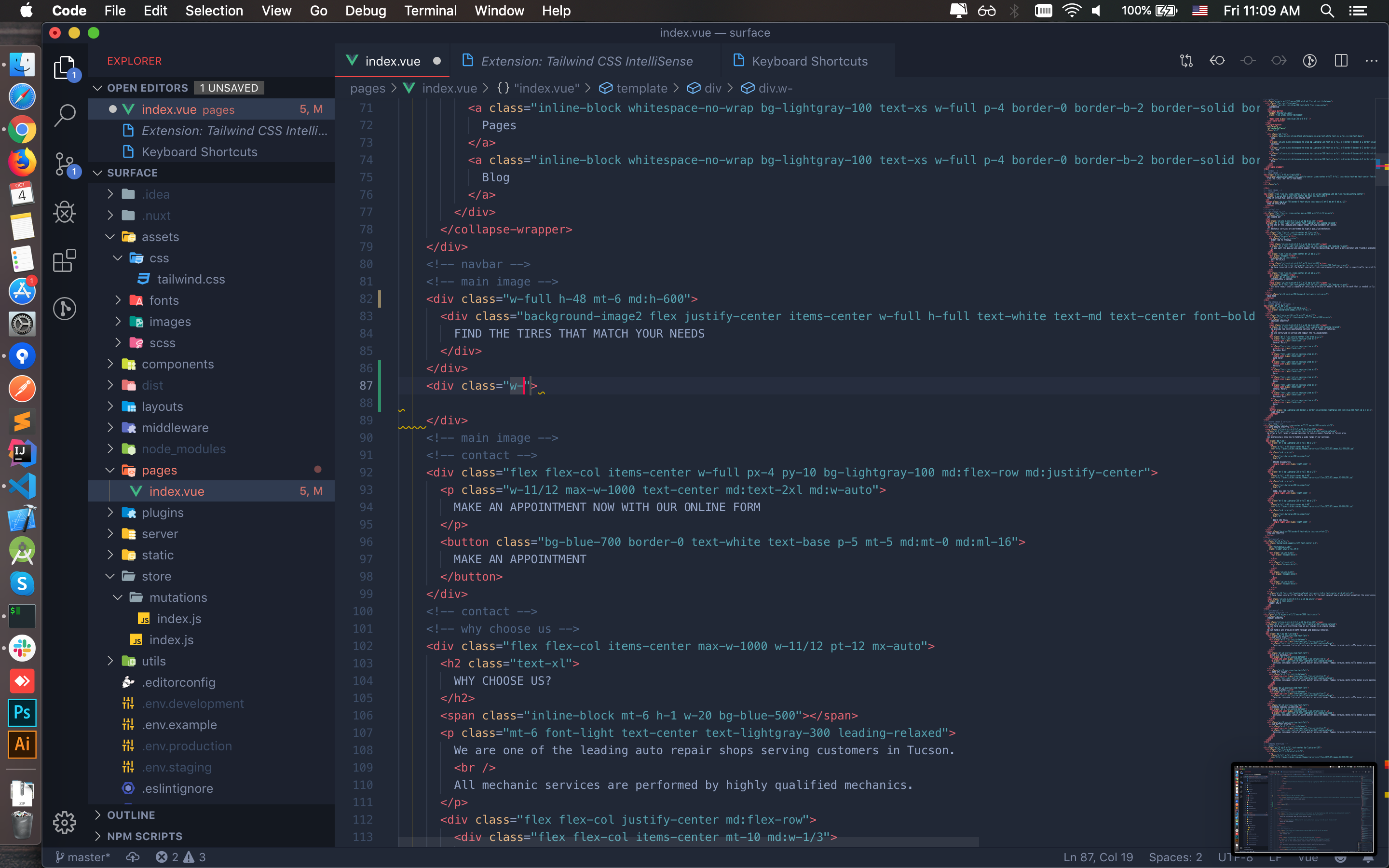
Task: Open the Terminal menu
Action: click(x=430, y=10)
